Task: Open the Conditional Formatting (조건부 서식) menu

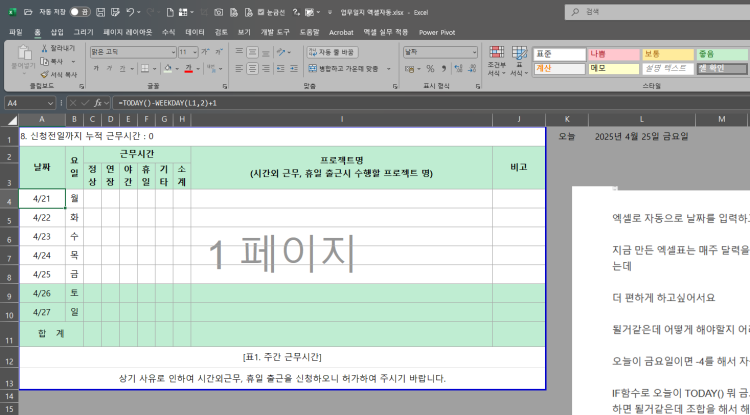Action: 496,61
